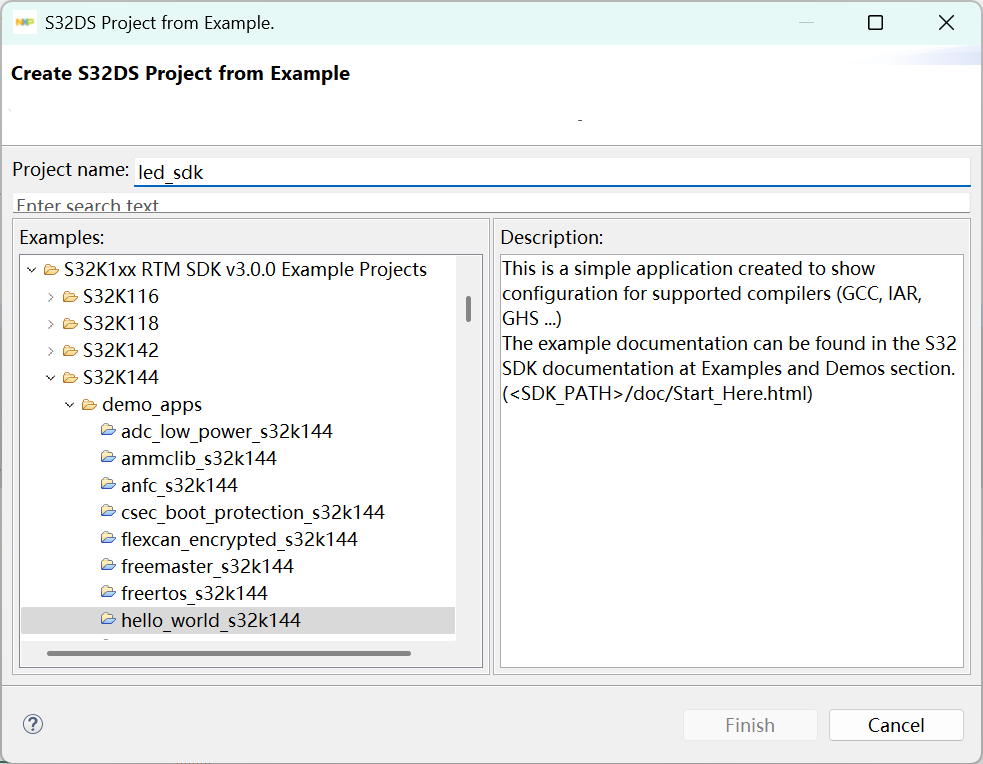Screen dimensions: 983x764
Task: Click the Examples horizontal scrollbar thumb
Action: tap(229, 653)
